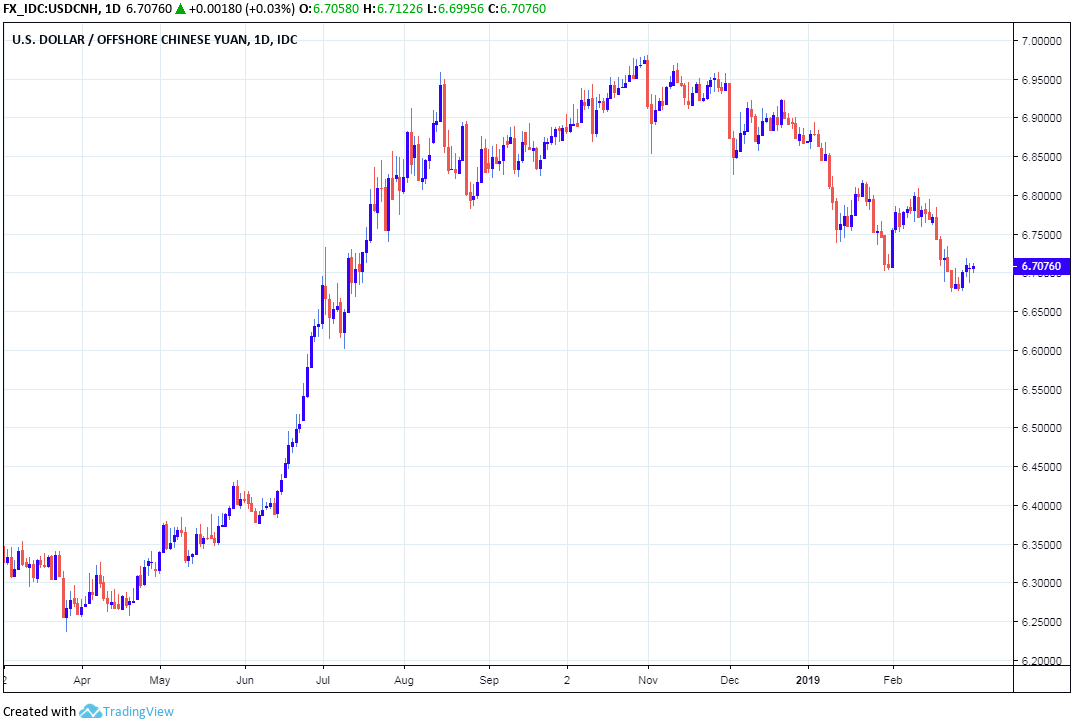Click the 7.00000 price axis label

tap(1041, 41)
